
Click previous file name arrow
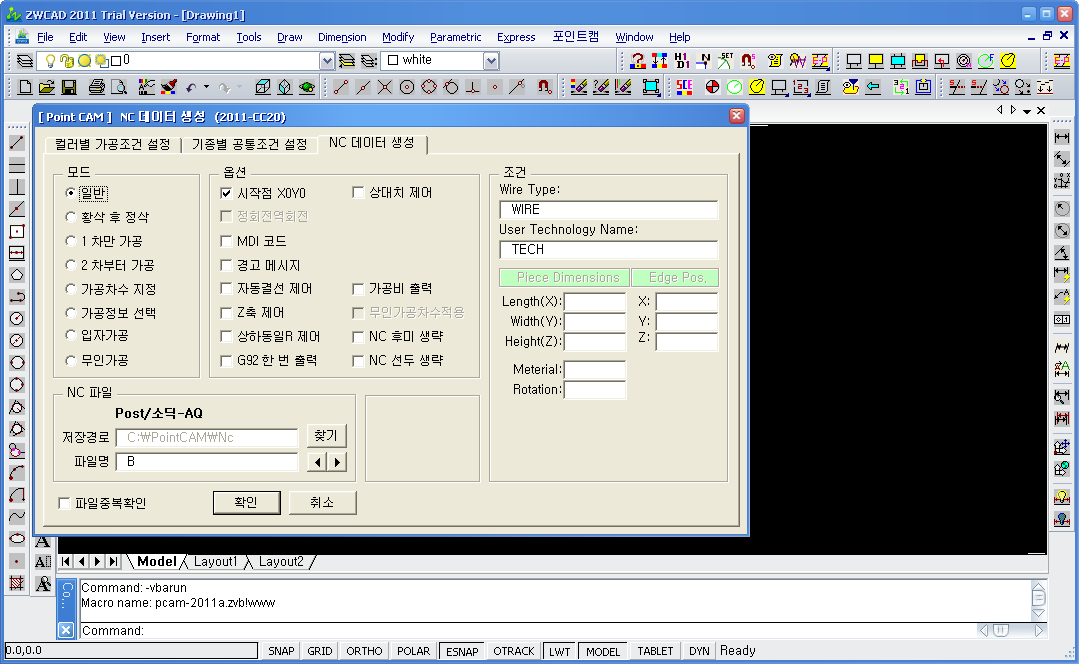[x=317, y=462]
